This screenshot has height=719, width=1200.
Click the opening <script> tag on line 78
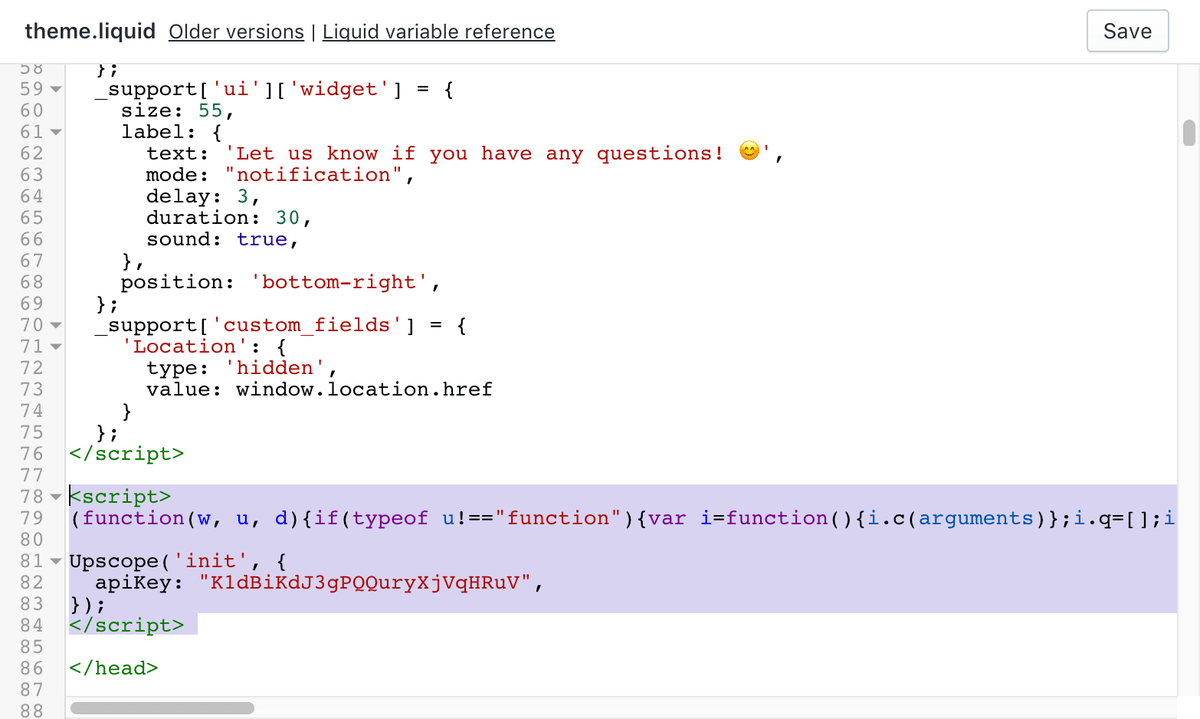(x=121, y=497)
